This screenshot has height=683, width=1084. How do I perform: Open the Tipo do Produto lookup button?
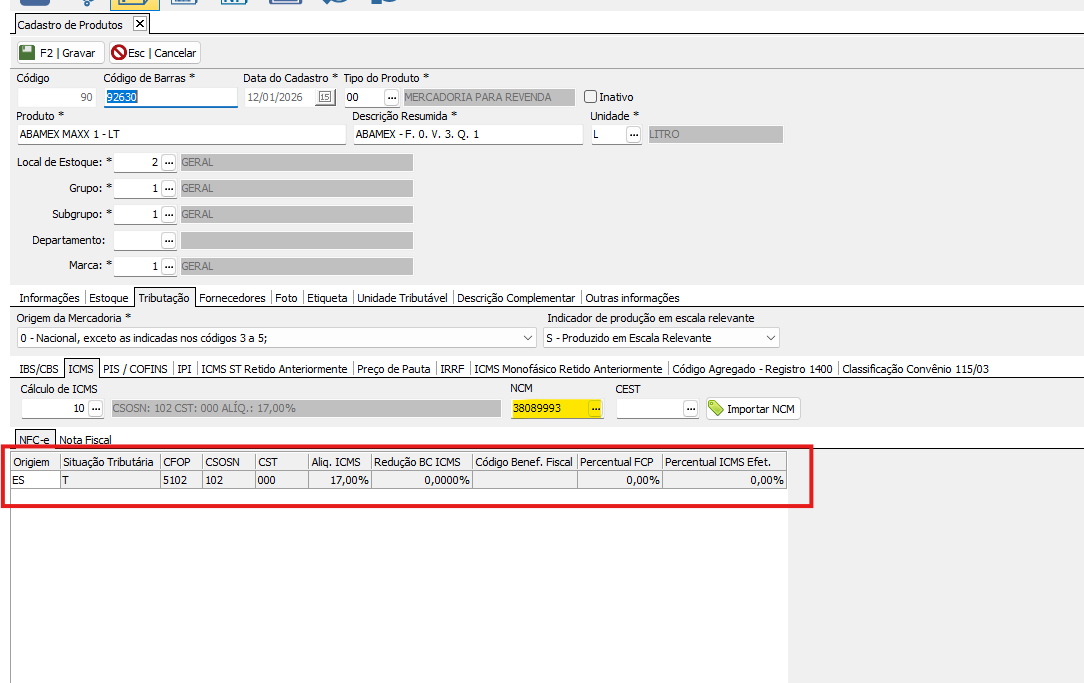click(391, 97)
